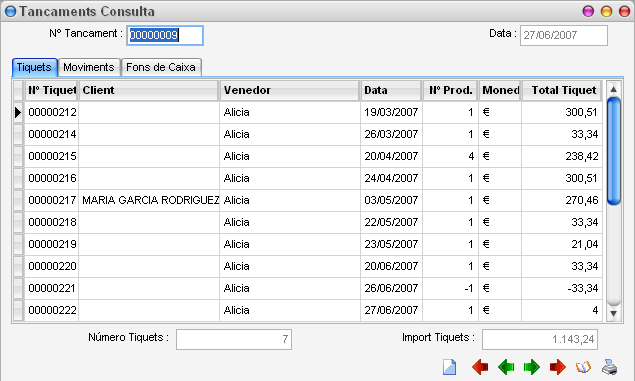Click the Data field showing 27/06/2007
Viewport: 635px width, 381px height.
[x=564, y=36]
